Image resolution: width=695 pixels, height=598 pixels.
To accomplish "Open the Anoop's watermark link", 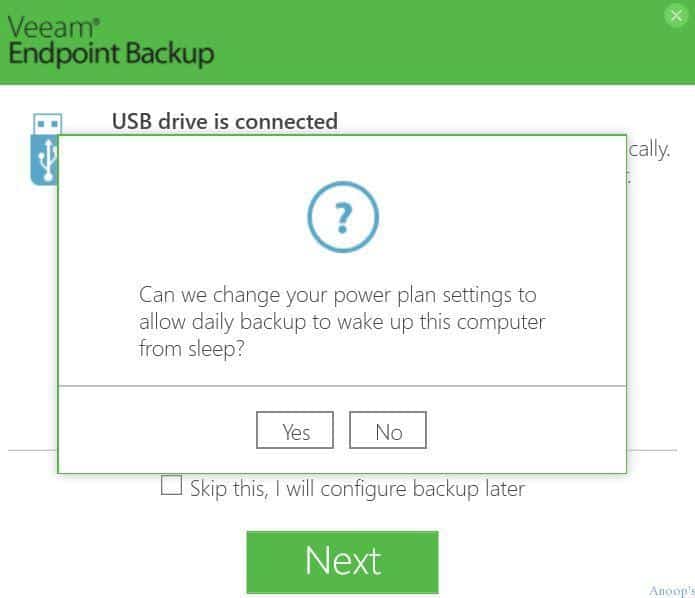I will [672, 590].
